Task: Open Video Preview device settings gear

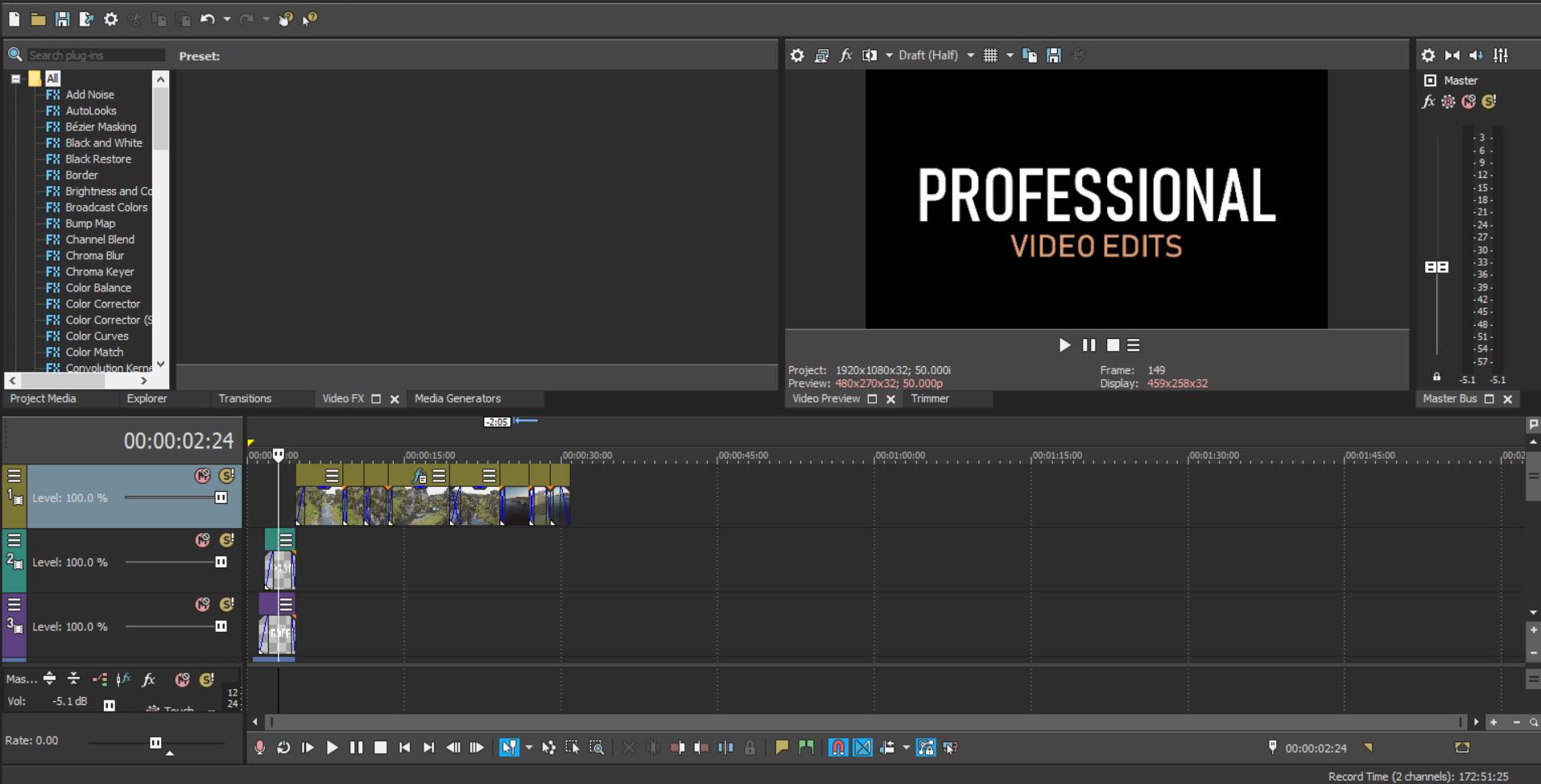Action: tap(796, 55)
